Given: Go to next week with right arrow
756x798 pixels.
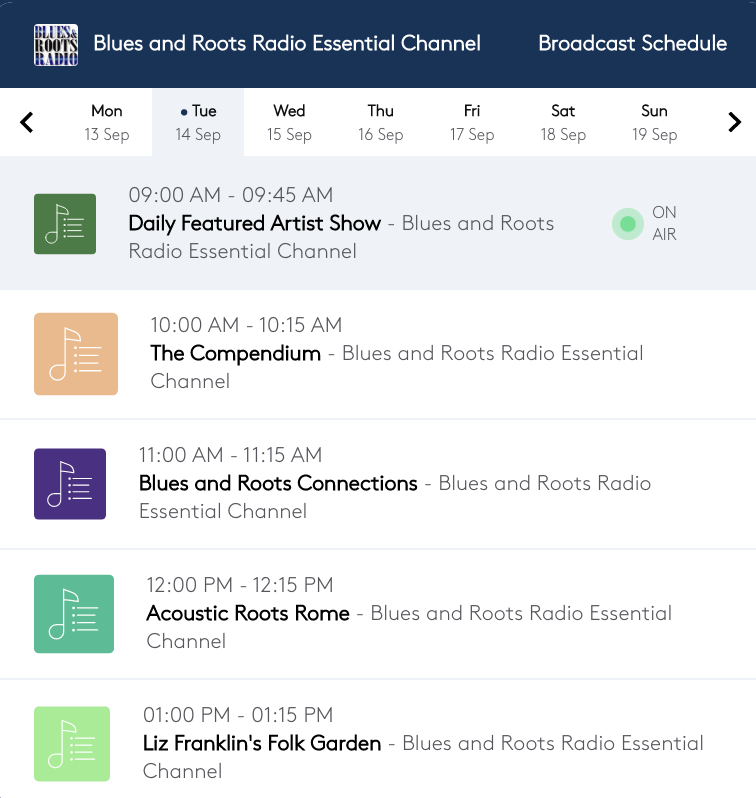Looking at the screenshot, I should pyautogui.click(x=734, y=122).
